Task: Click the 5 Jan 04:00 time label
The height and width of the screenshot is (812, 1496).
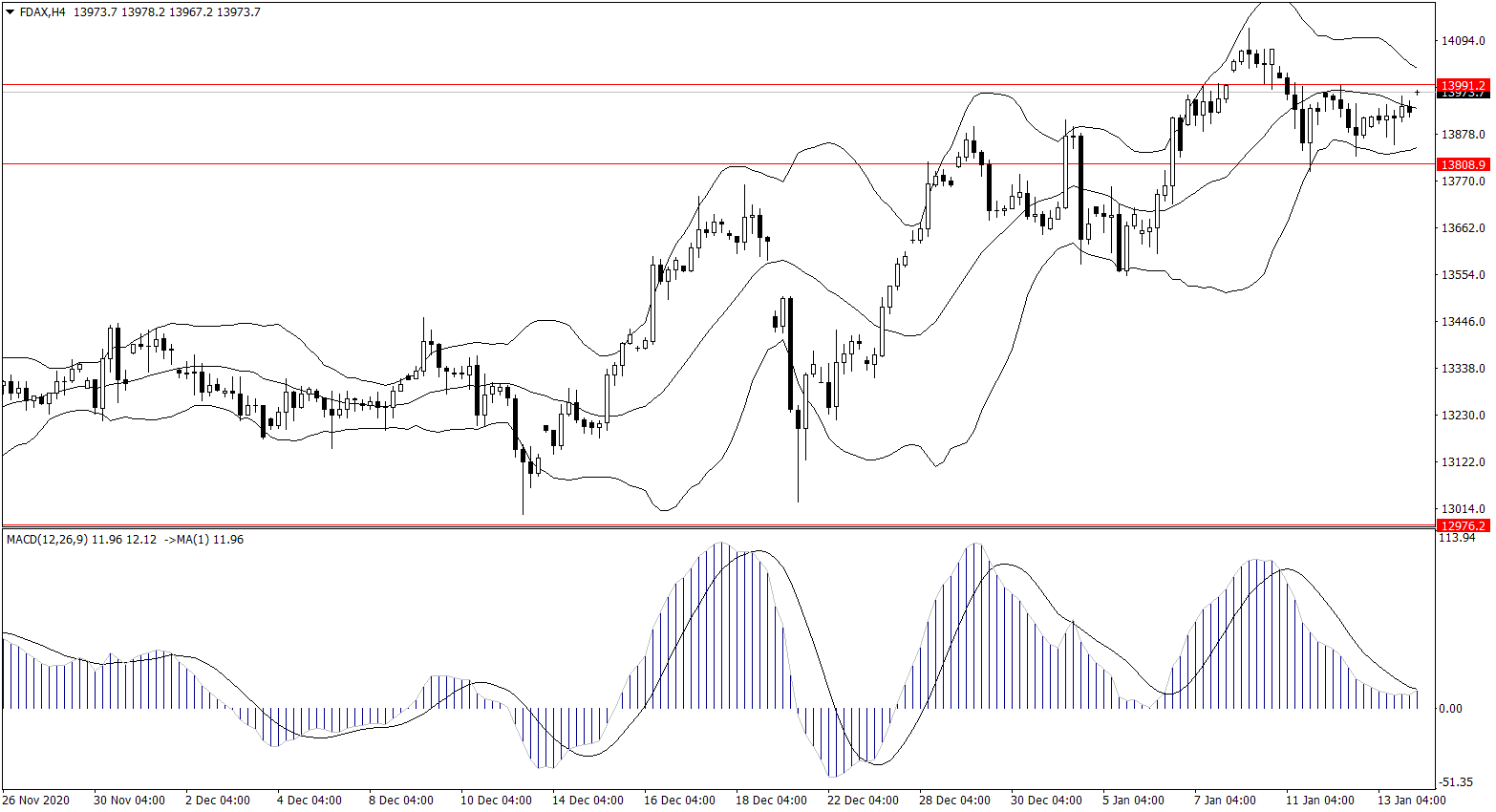Action: click(x=1133, y=801)
